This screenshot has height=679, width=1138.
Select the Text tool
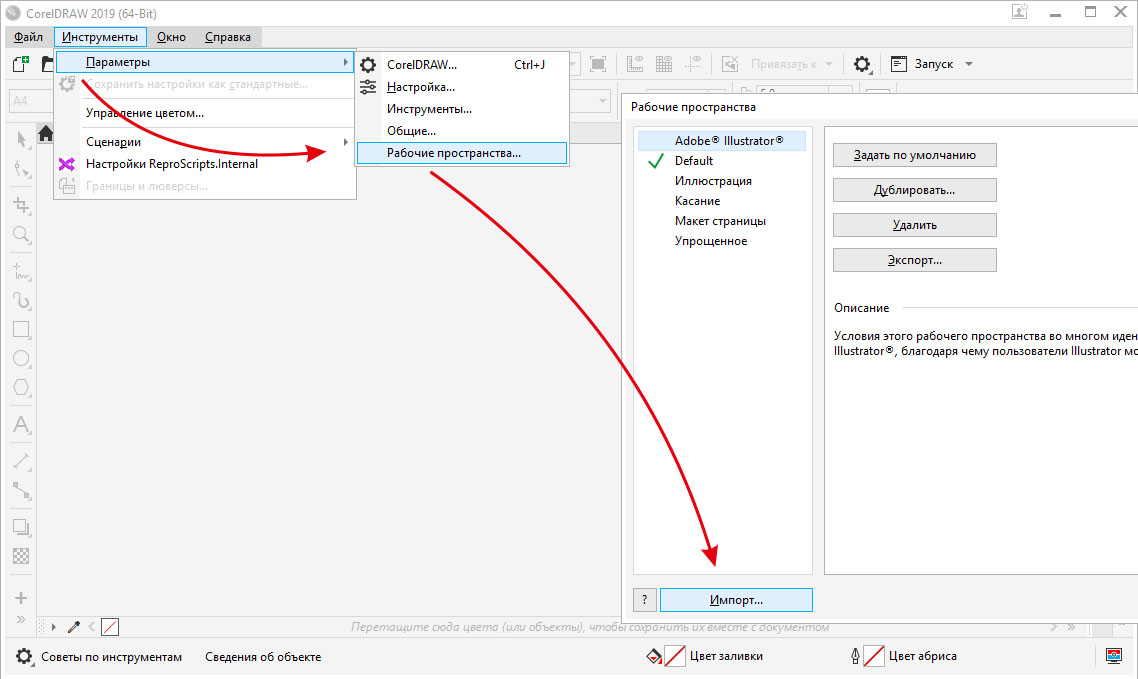22,424
